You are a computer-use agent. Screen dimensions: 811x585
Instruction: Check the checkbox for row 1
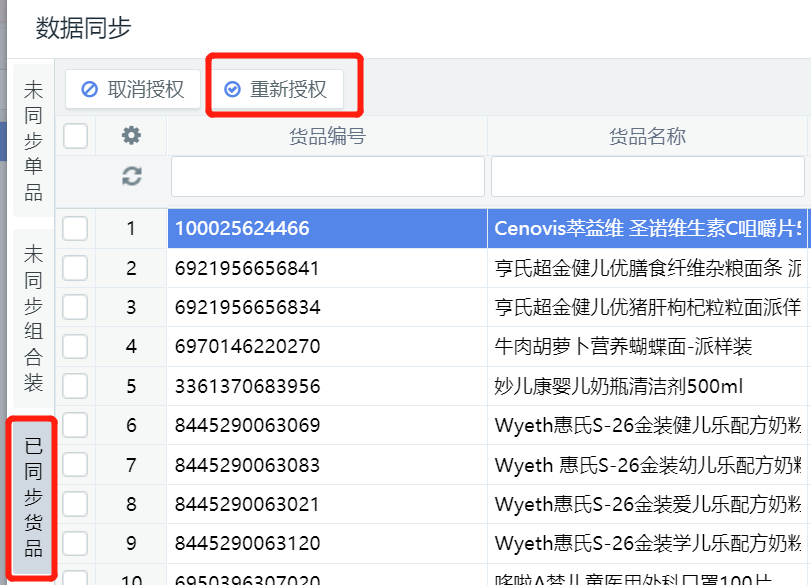click(76, 228)
